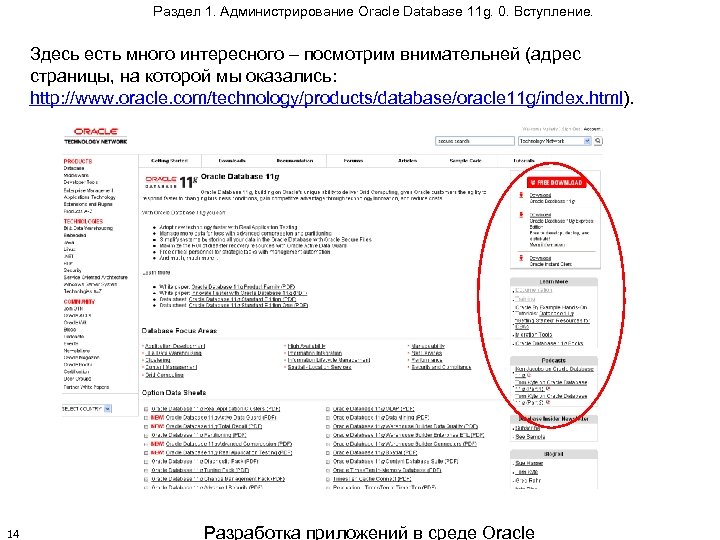Focus the secure search input field
The height and width of the screenshot is (540, 720).
click(475, 141)
